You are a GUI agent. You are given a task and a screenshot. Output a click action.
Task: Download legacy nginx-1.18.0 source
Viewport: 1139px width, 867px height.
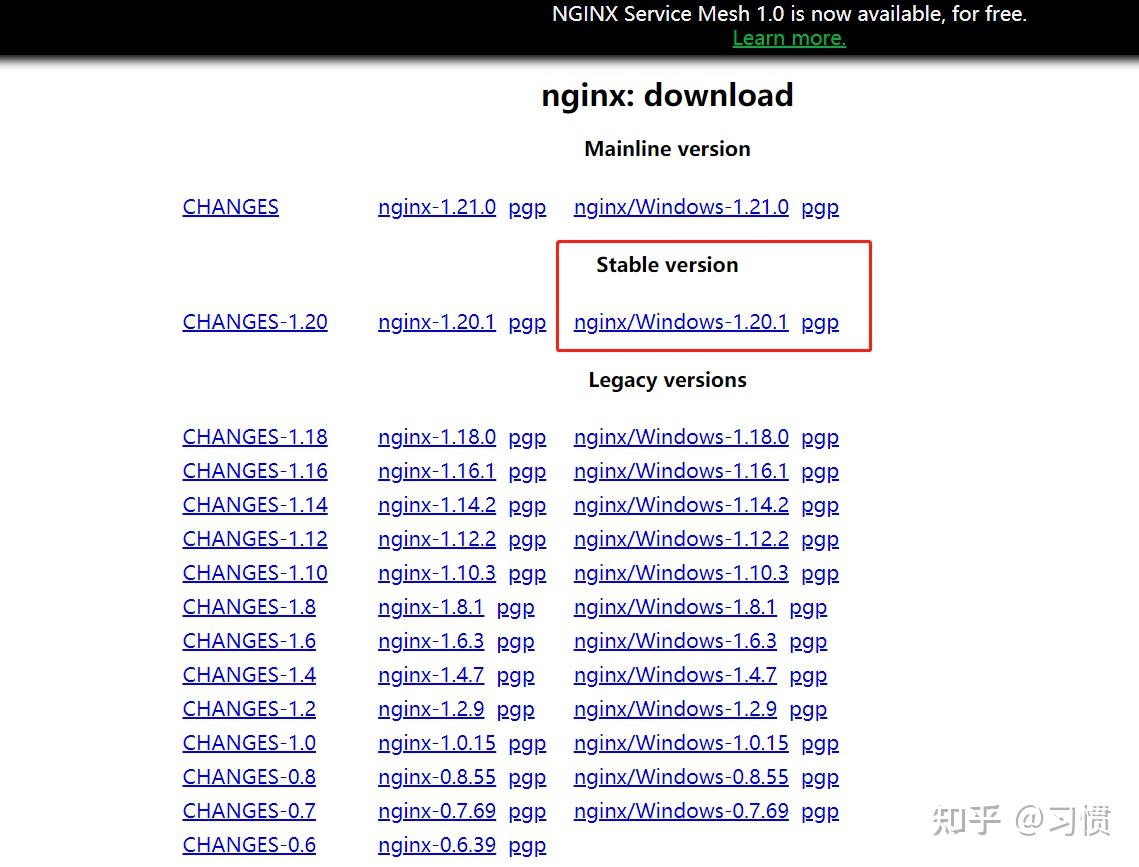tap(437, 437)
